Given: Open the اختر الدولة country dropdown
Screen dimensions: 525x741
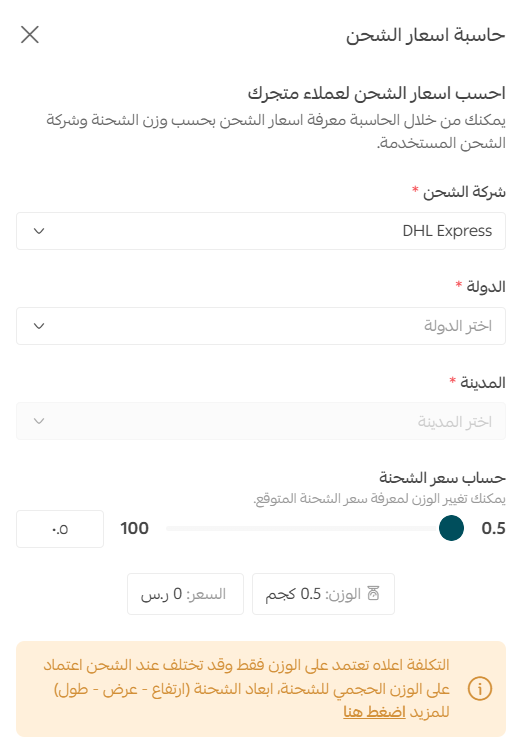Looking at the screenshot, I should tap(261, 326).
